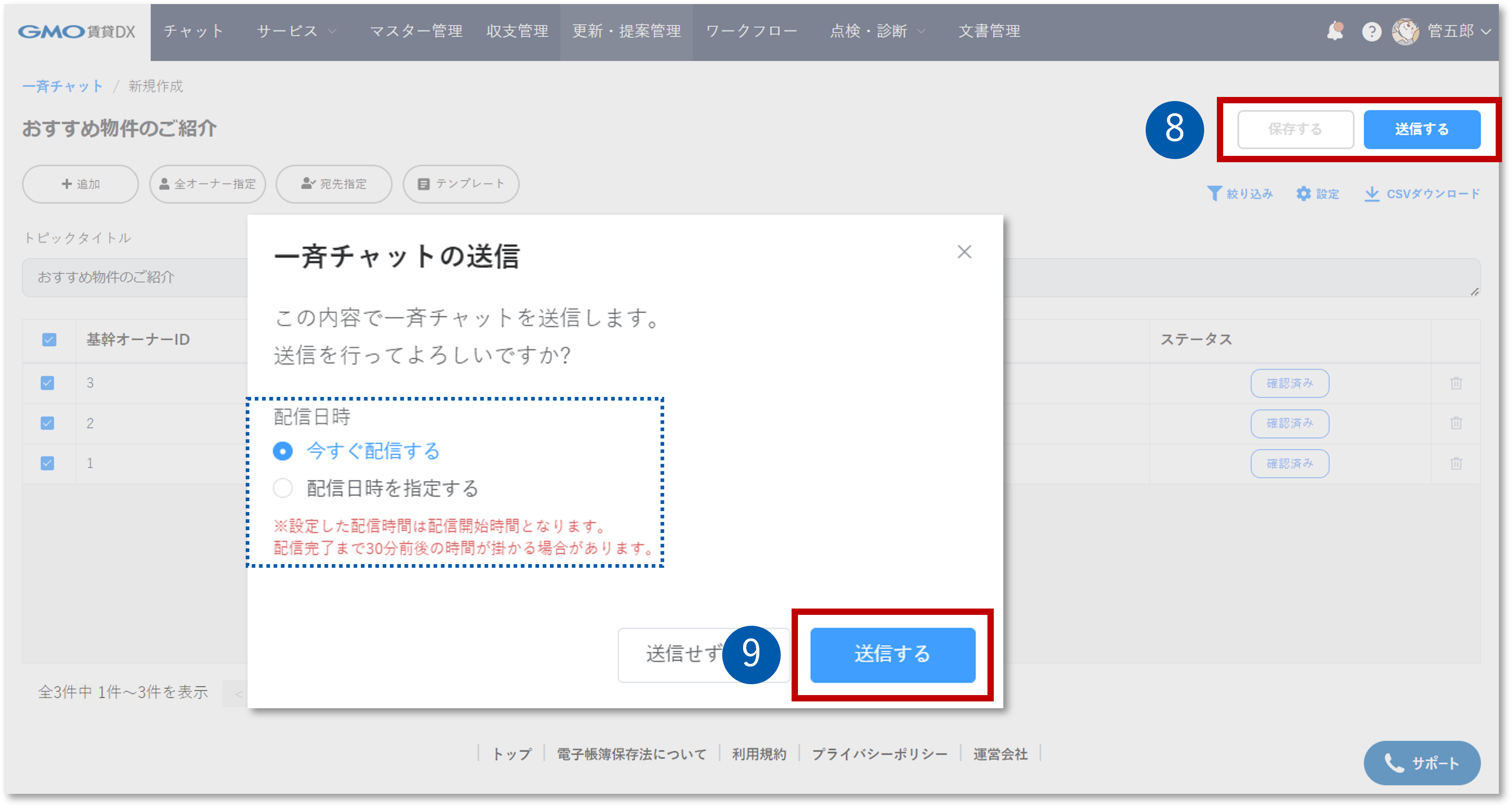Viewport: 1512px width, 807px height.
Task: Click the CSVダウンロード download icon
Action: (x=1372, y=193)
